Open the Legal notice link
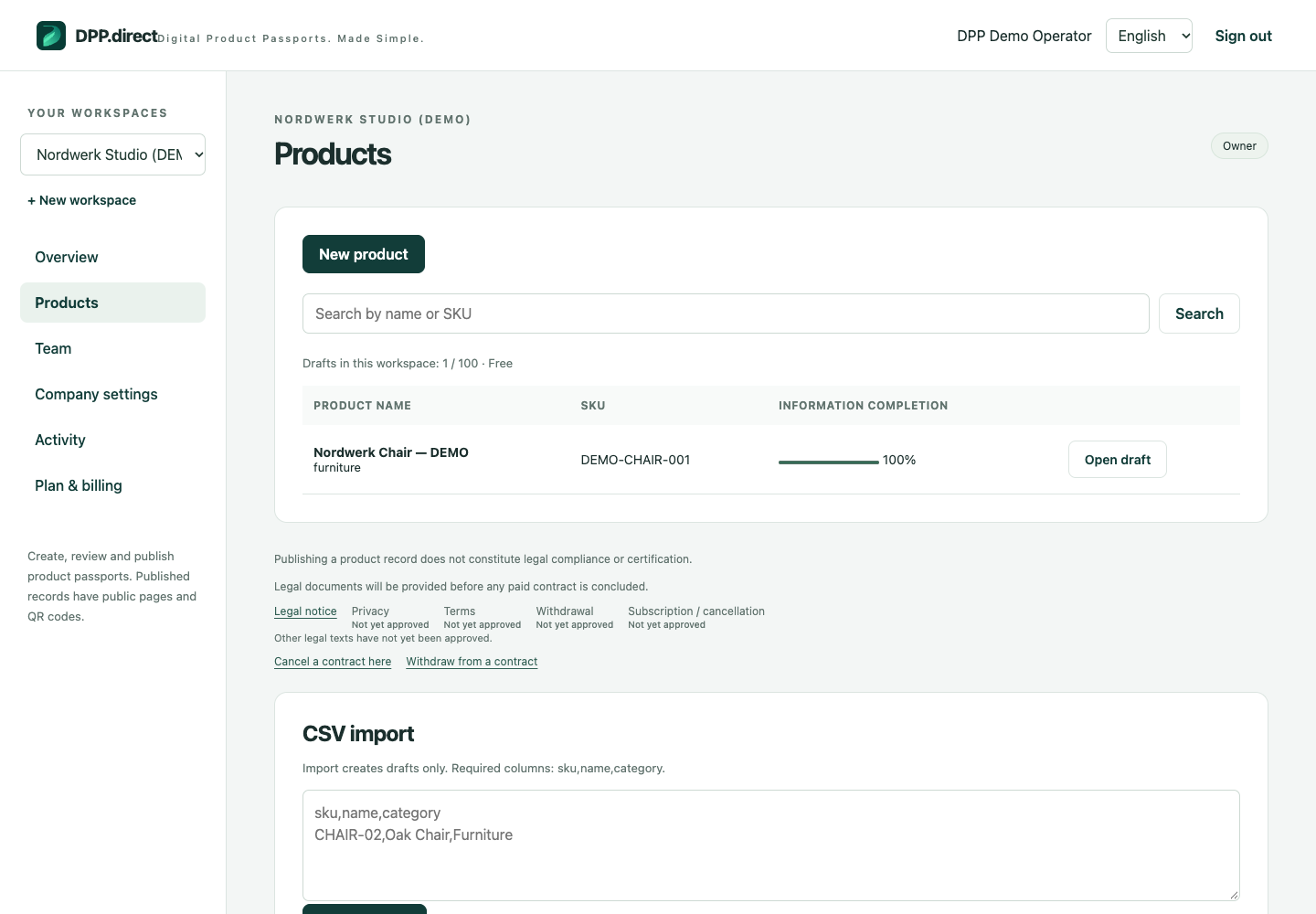Screen dimensions: 1316x914 305,611
